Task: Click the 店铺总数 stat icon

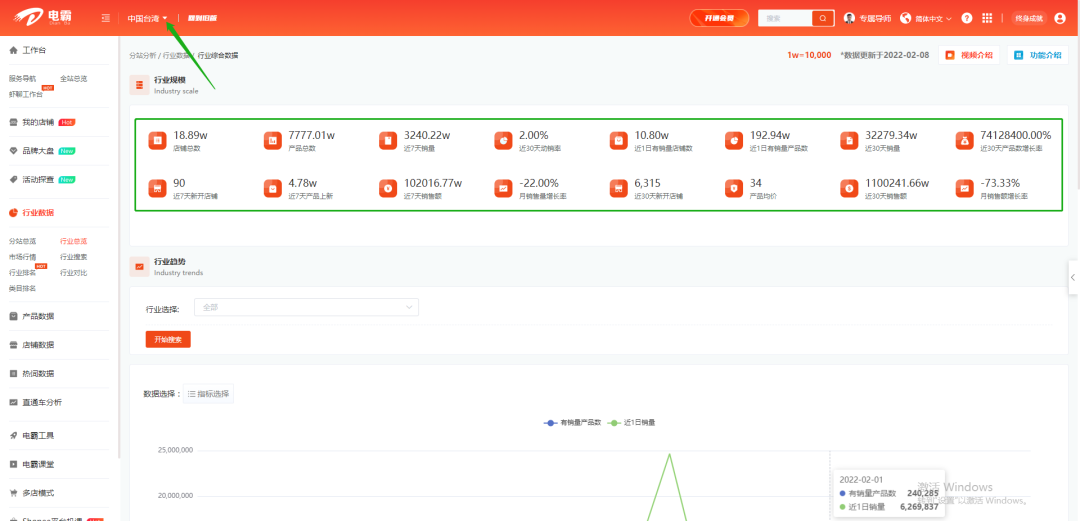Action: click(x=156, y=141)
